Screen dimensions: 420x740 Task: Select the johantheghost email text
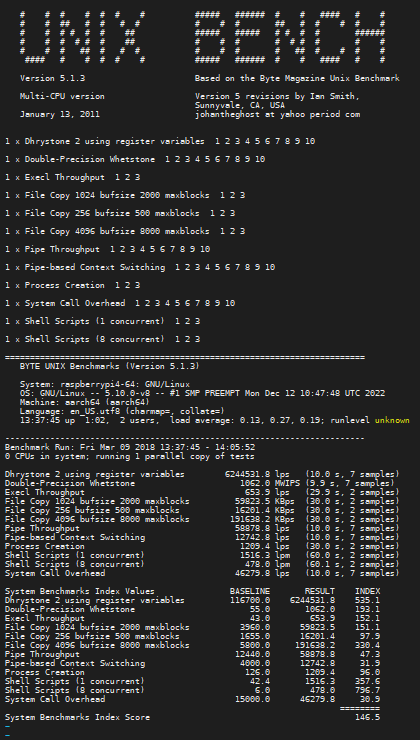pyautogui.click(x=277, y=114)
